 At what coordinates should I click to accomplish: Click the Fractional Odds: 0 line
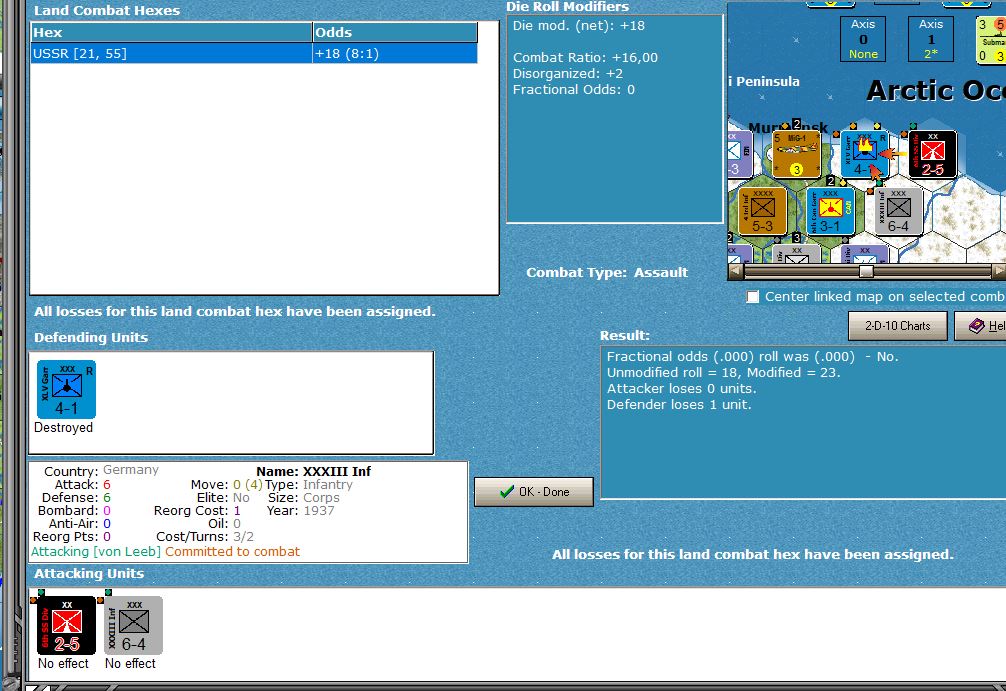point(574,90)
